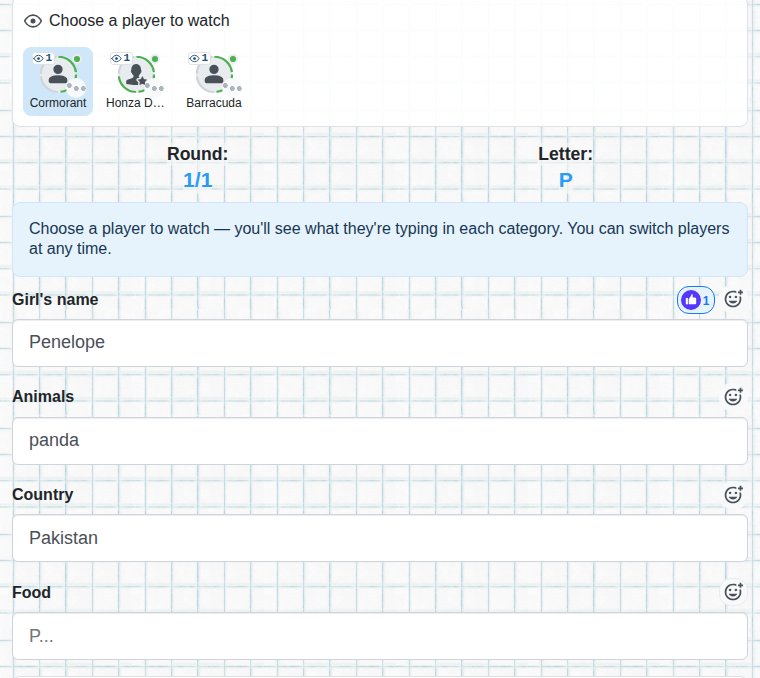Click the Penelope answer field
This screenshot has height=678, width=760.
tap(380, 343)
